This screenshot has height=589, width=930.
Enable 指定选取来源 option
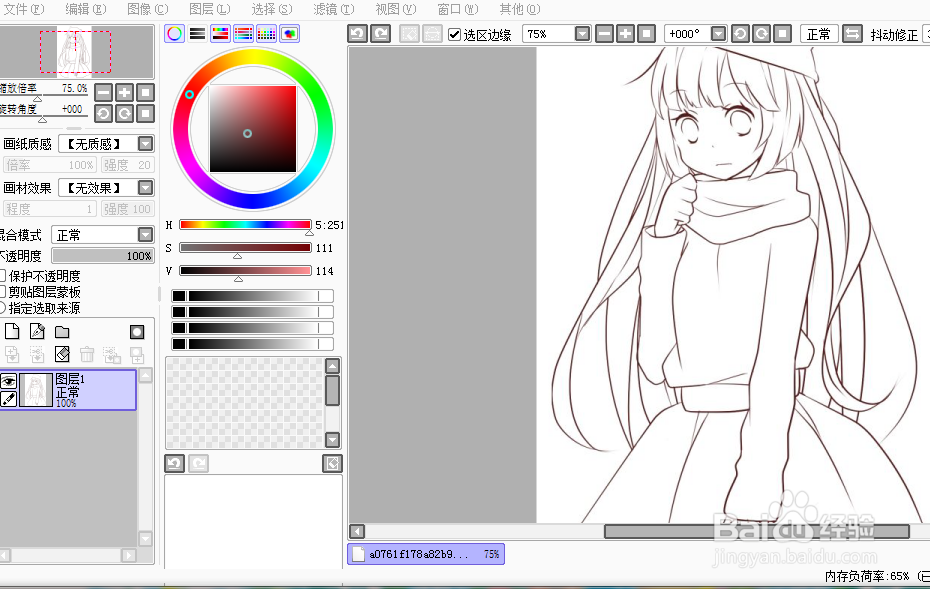(x=2, y=308)
